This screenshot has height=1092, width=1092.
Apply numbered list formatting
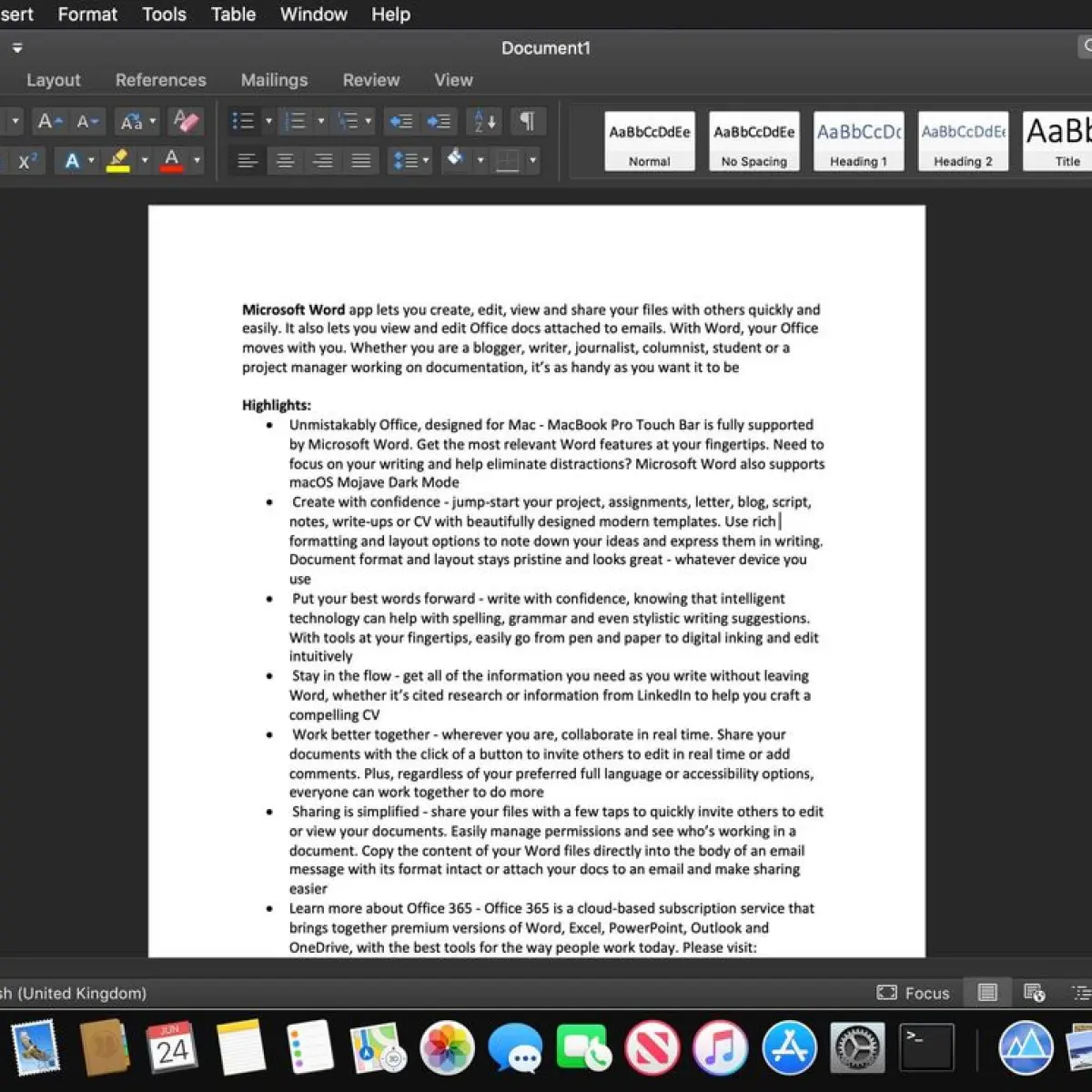pos(296,121)
